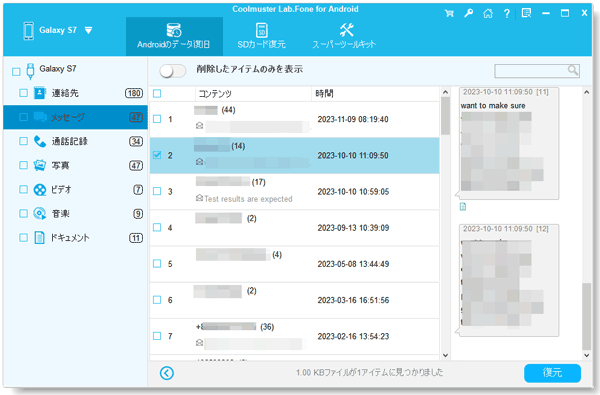600x395 pixels.
Task: Click the USB device icon in tree
Action: (x=30, y=72)
